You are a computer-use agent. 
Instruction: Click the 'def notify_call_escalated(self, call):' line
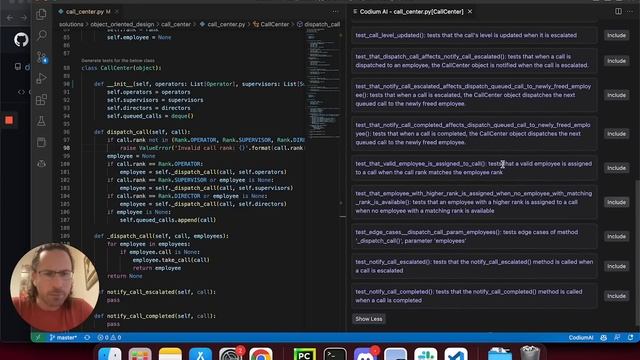155,292
